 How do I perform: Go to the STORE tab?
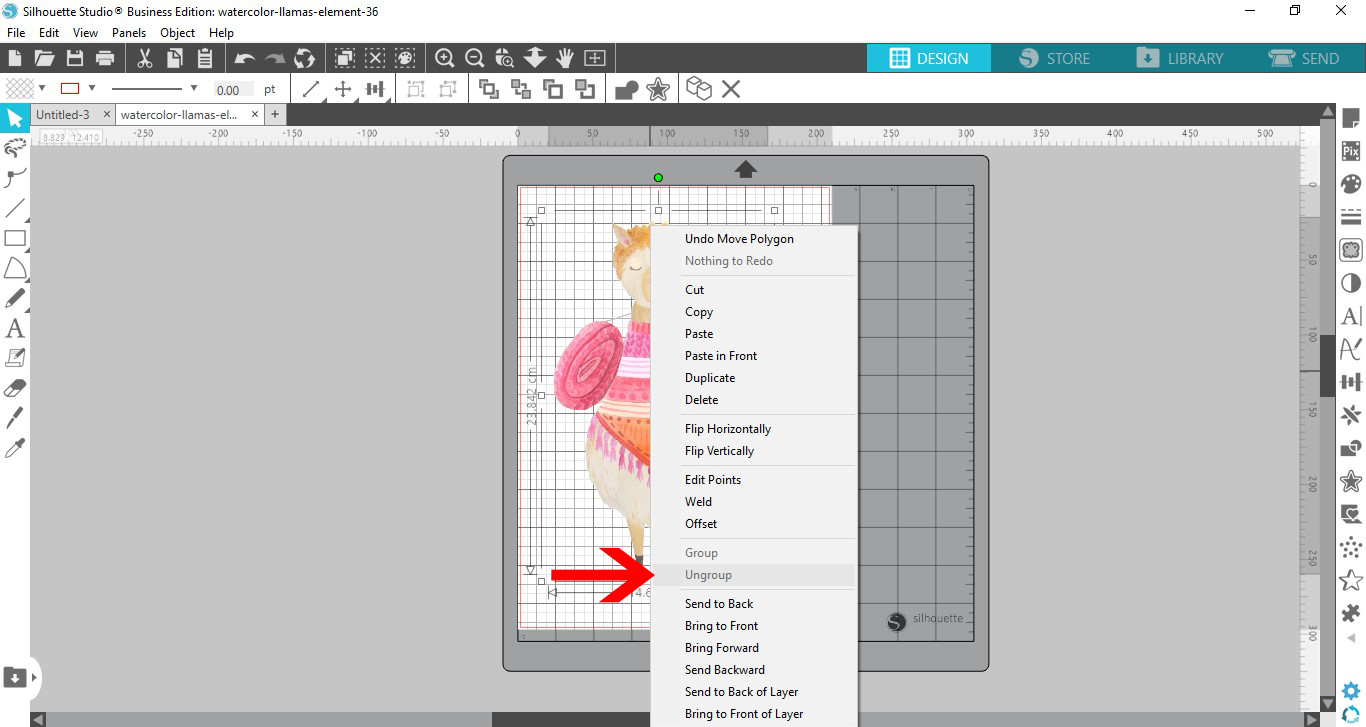[x=1054, y=58]
